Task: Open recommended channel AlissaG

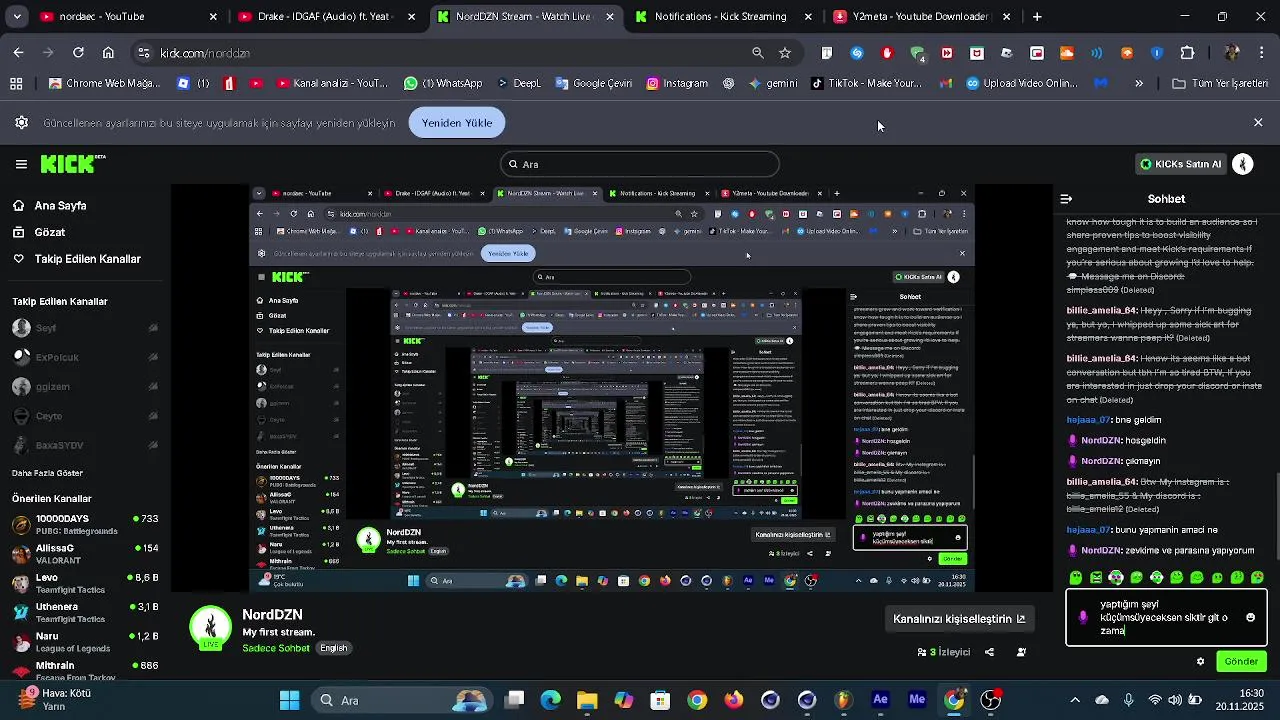Action: click(85, 553)
